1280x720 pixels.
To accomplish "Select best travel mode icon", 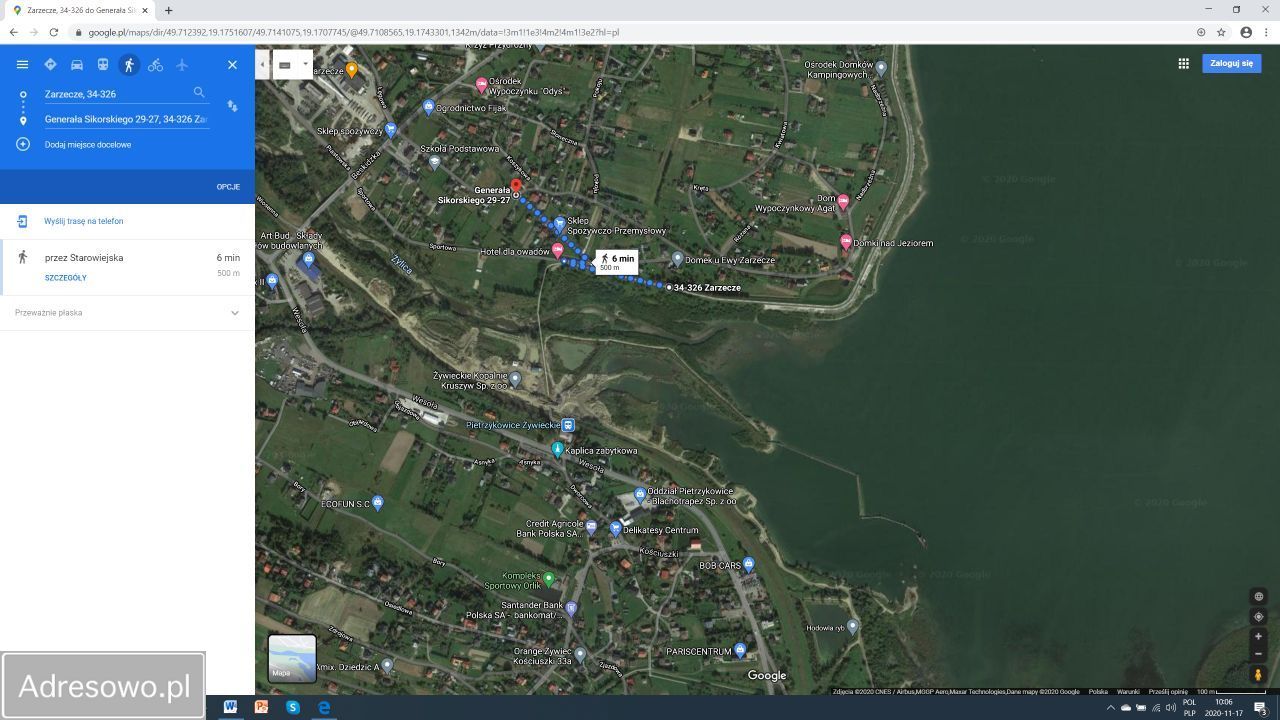I will tap(50, 65).
